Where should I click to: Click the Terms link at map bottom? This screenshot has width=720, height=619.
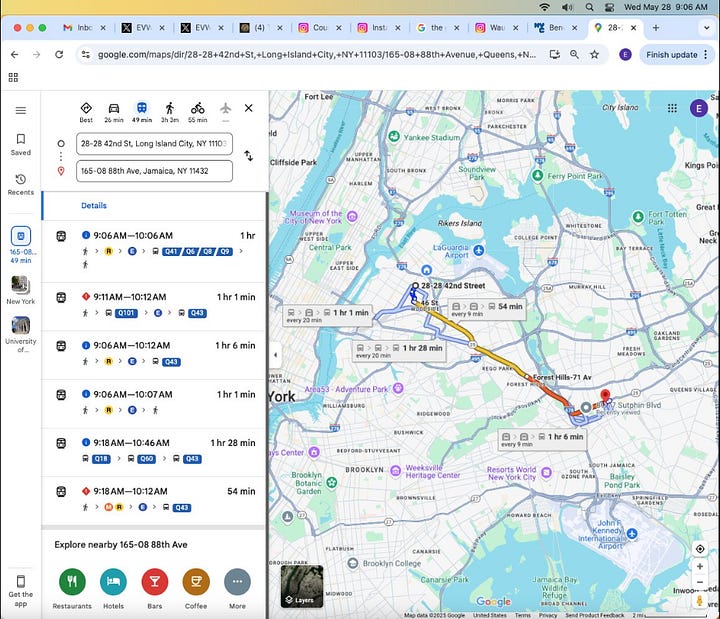[x=523, y=615]
